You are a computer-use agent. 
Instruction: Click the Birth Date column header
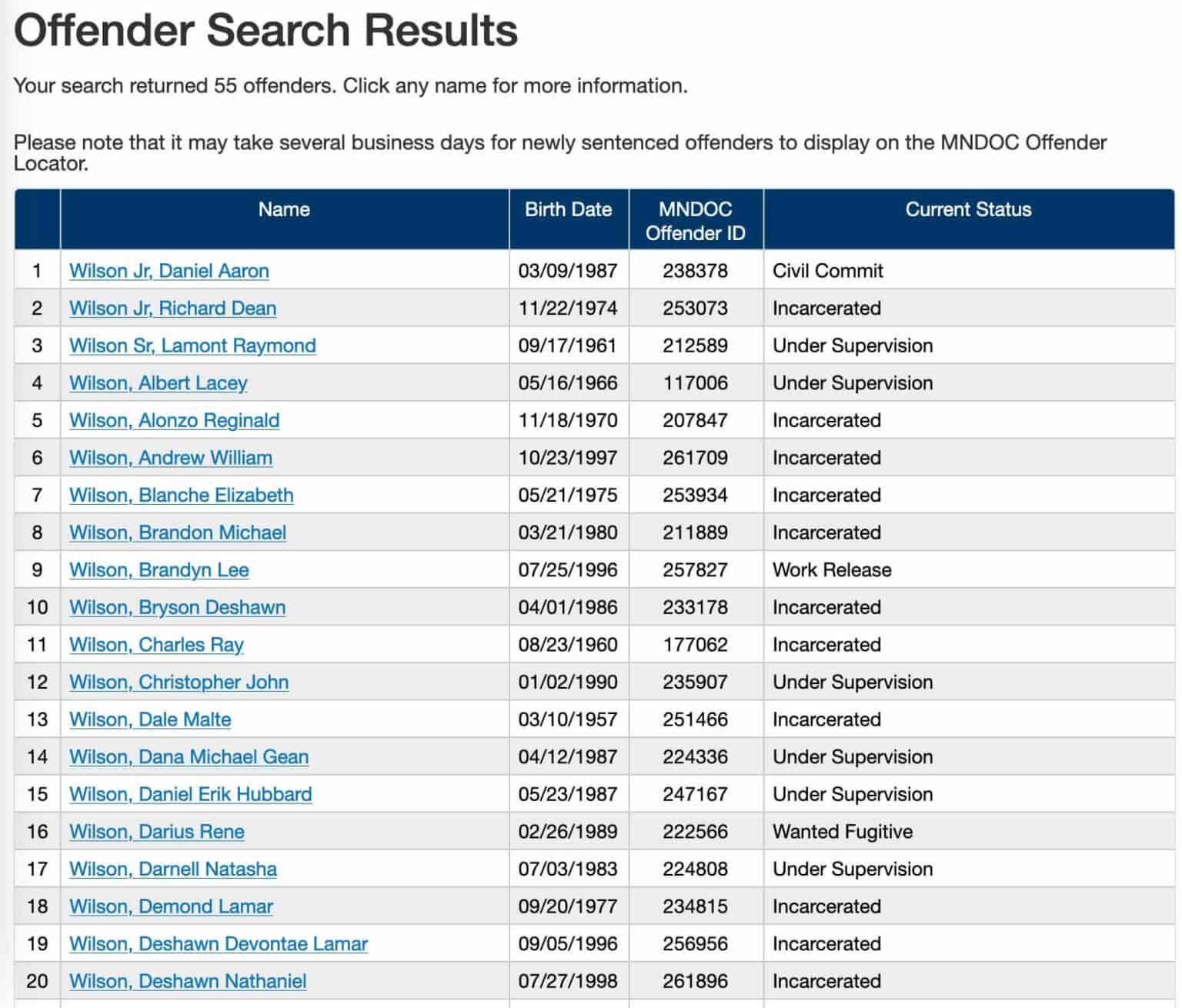[x=568, y=209]
